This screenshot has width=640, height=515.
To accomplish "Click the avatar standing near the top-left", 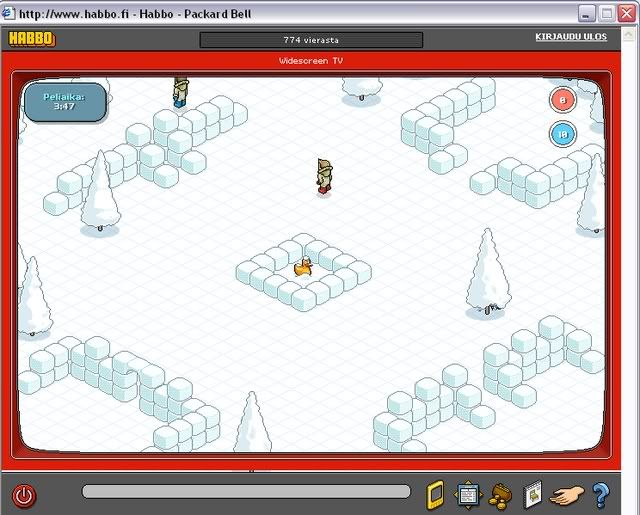I will [x=180, y=91].
